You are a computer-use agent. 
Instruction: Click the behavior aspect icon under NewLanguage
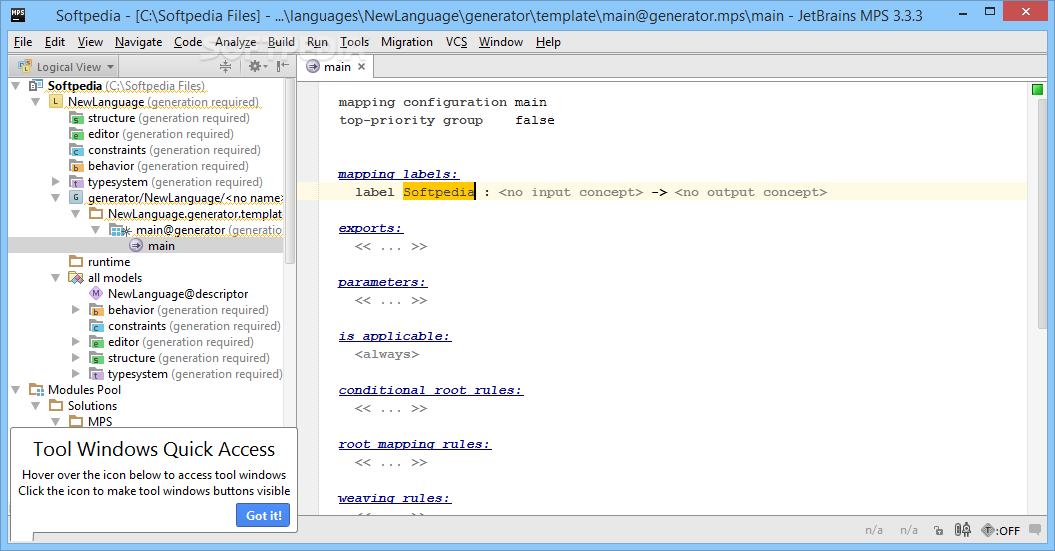click(77, 166)
